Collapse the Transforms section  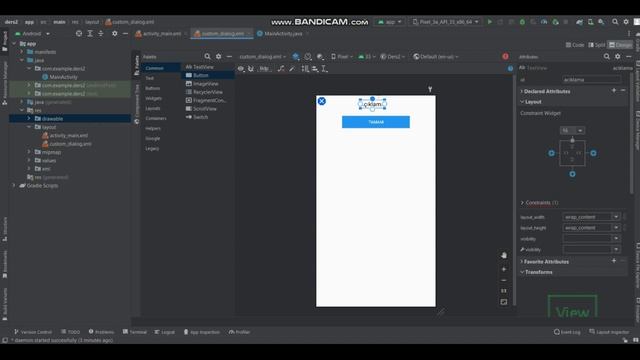[x=522, y=272]
